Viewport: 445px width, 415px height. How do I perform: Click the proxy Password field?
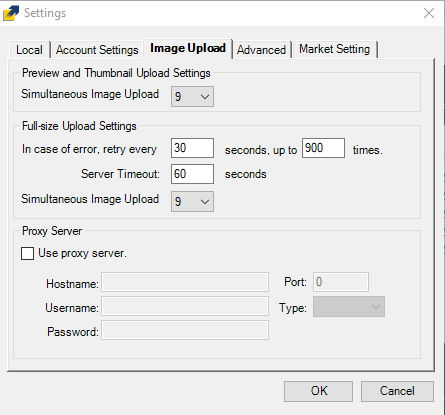[185, 330]
